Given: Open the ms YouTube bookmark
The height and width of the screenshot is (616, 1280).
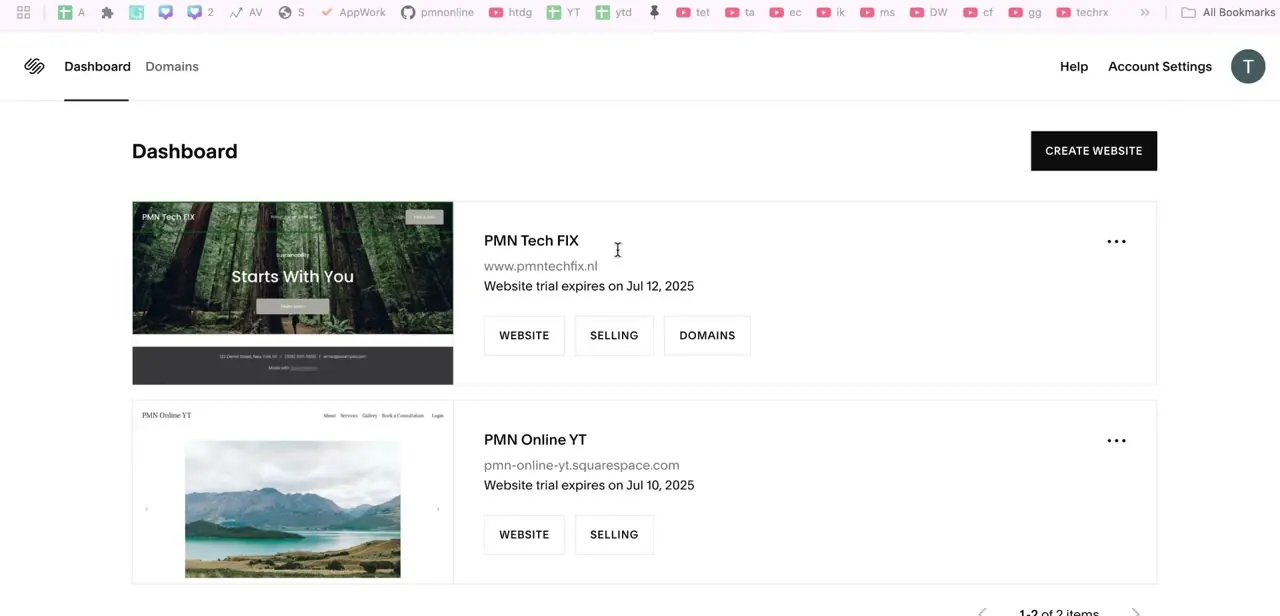Looking at the screenshot, I should [878, 12].
